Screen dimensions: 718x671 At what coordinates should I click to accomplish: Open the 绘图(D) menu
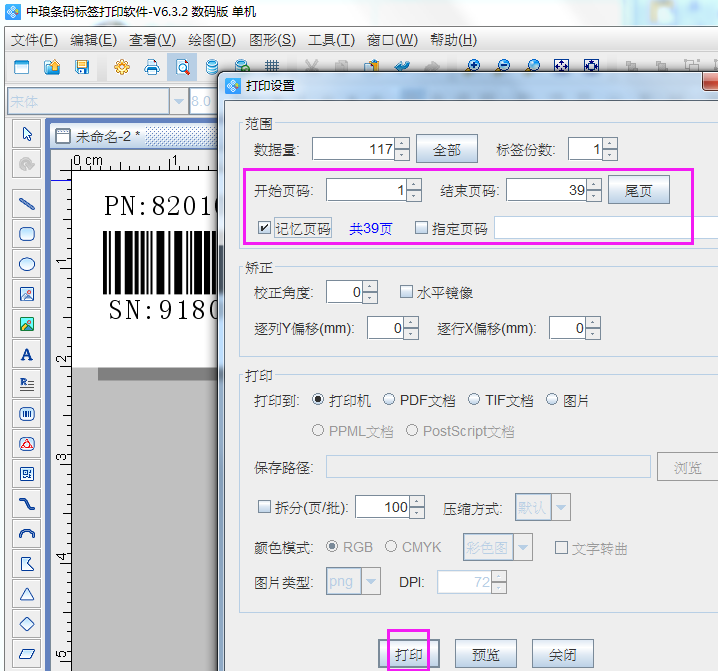click(x=211, y=40)
